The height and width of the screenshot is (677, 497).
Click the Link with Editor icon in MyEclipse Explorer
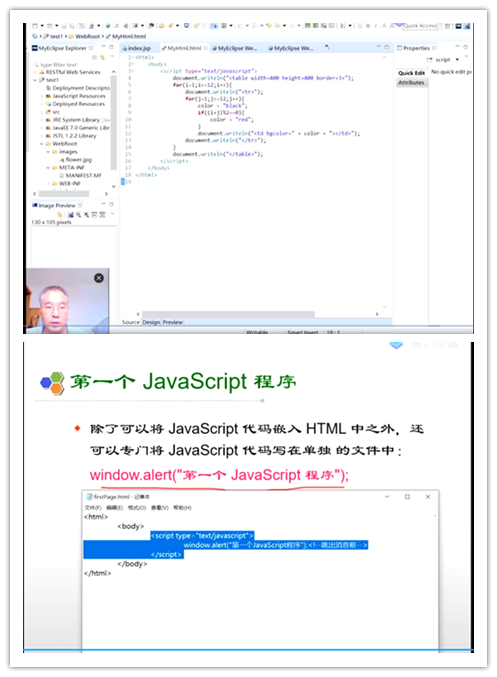pos(102,57)
